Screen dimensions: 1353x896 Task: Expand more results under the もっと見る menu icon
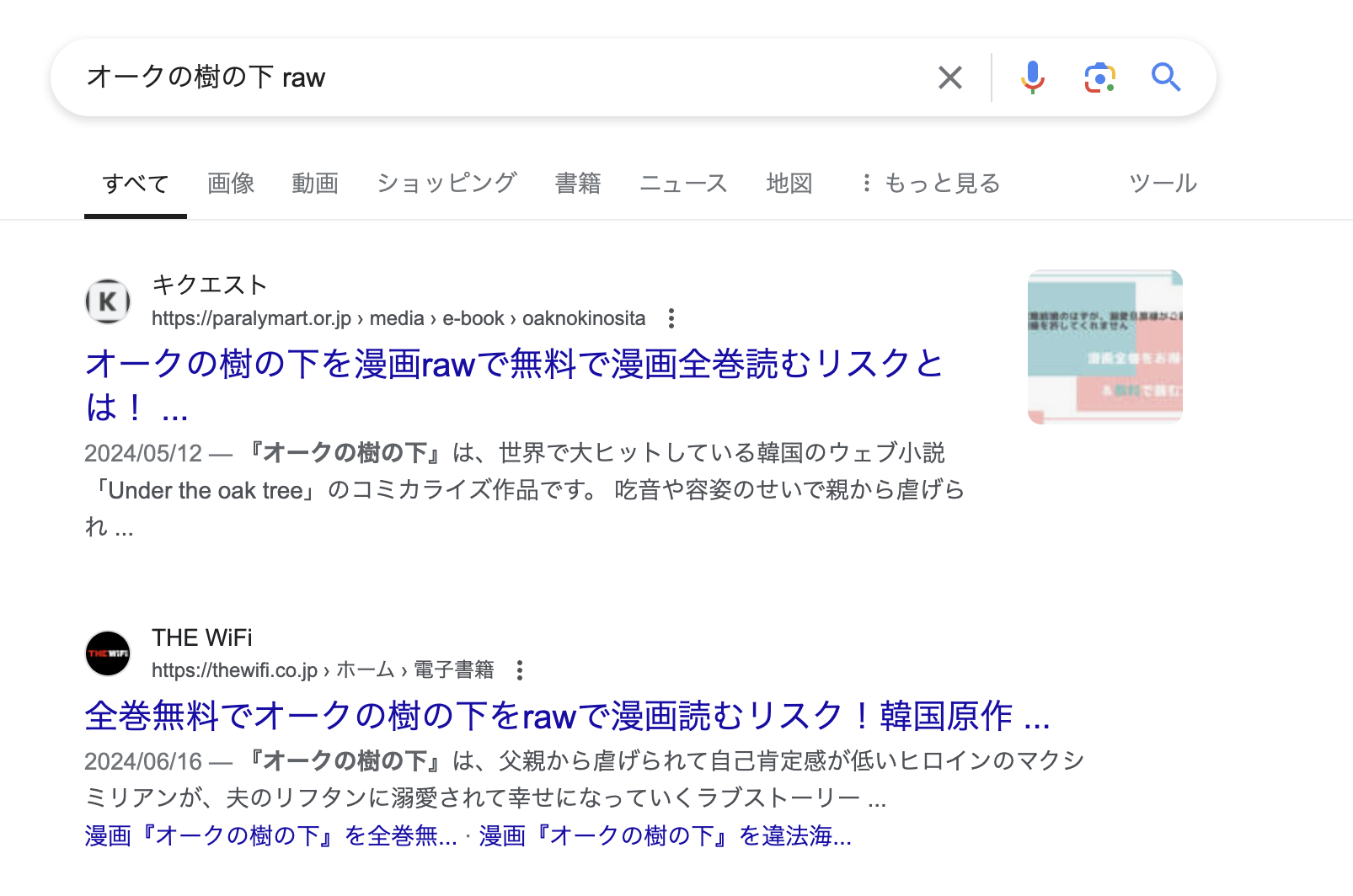(x=865, y=184)
